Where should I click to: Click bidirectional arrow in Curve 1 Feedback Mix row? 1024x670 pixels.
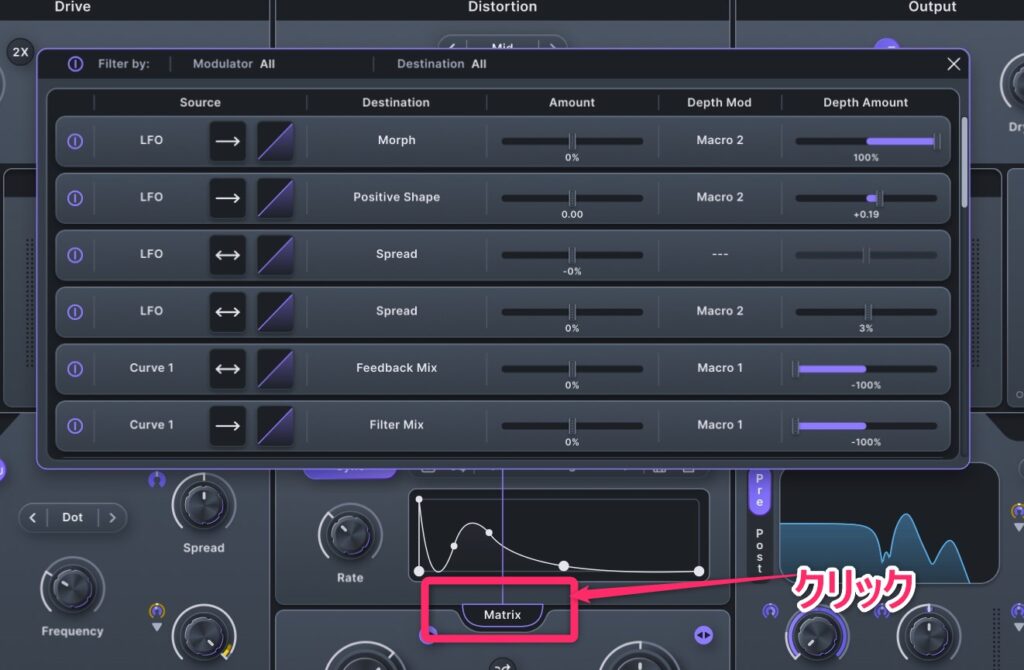click(x=228, y=368)
